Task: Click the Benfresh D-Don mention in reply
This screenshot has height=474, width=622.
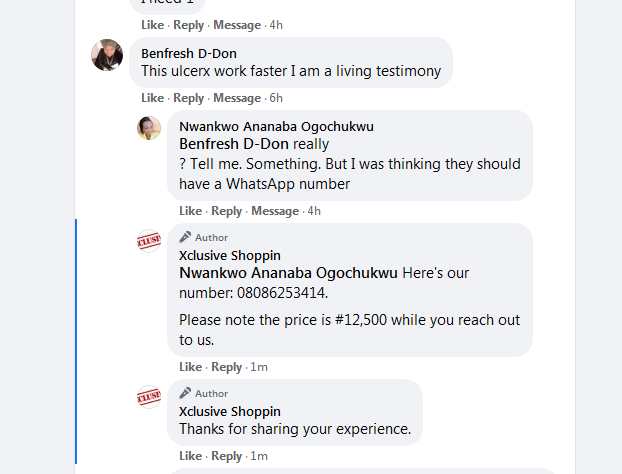Action: pyautogui.click(x=234, y=144)
